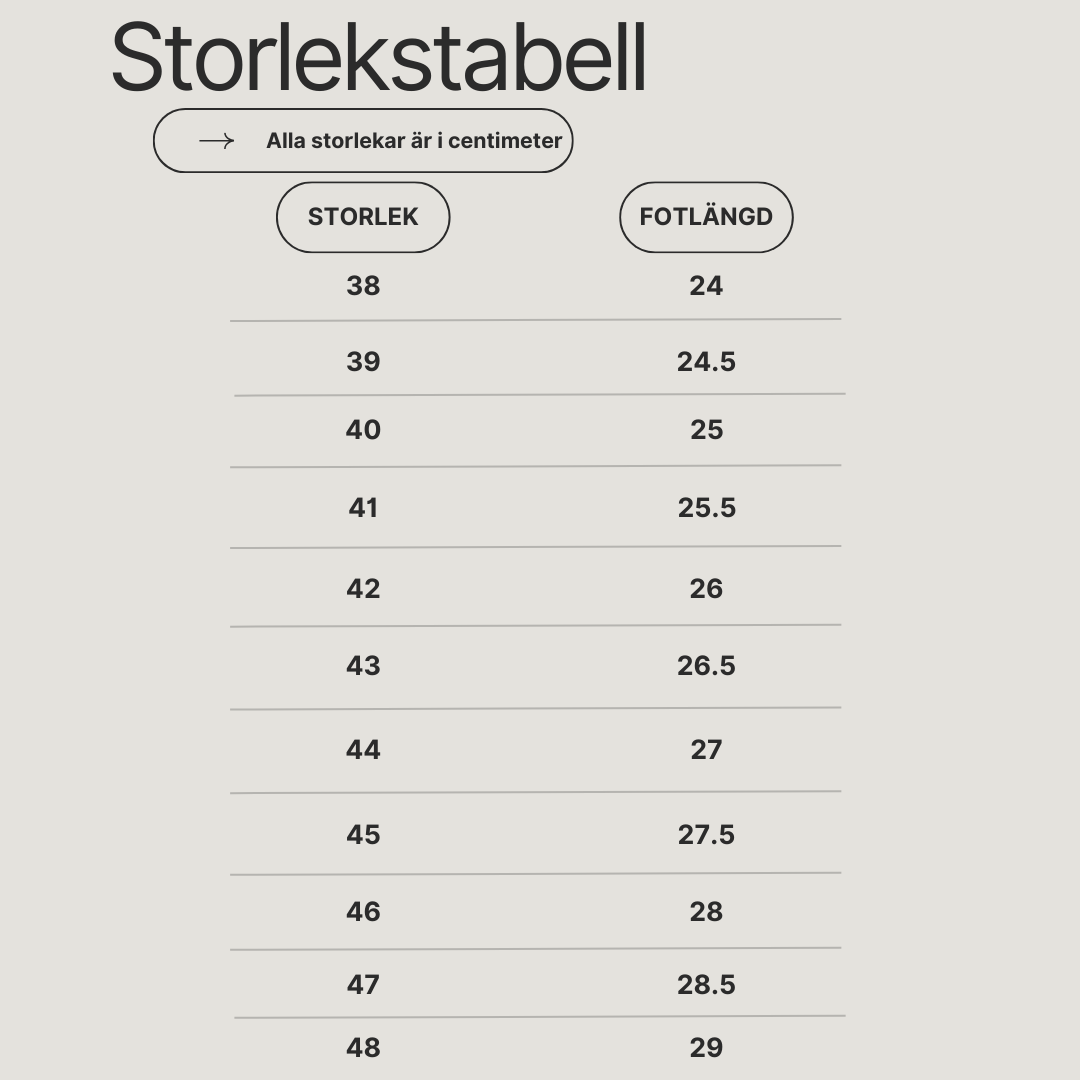The width and height of the screenshot is (1080, 1080).
Task: Click the FOTLÄNGD column header pill
Action: tap(706, 217)
